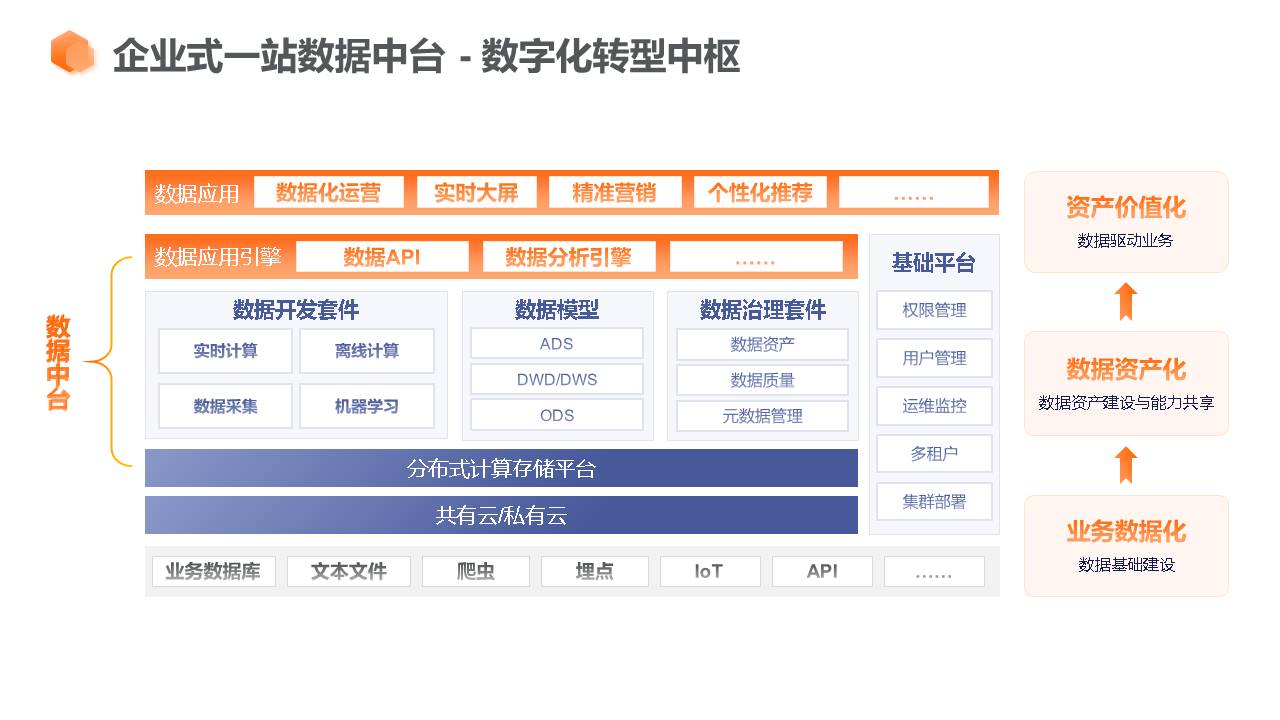This screenshot has height=720, width=1280.
Task: Select the 业务数据库 source box
Action: coord(213,571)
